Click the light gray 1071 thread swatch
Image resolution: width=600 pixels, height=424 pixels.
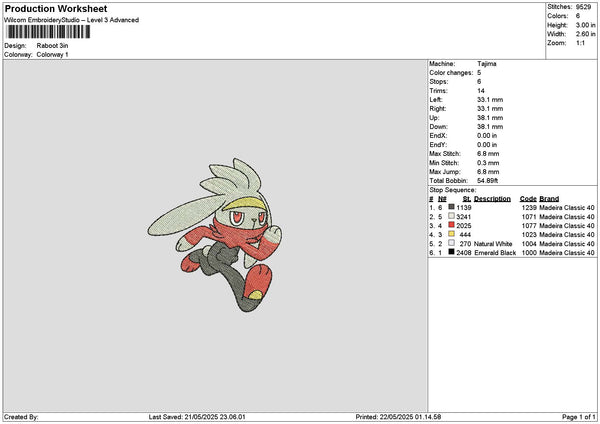(x=452, y=216)
